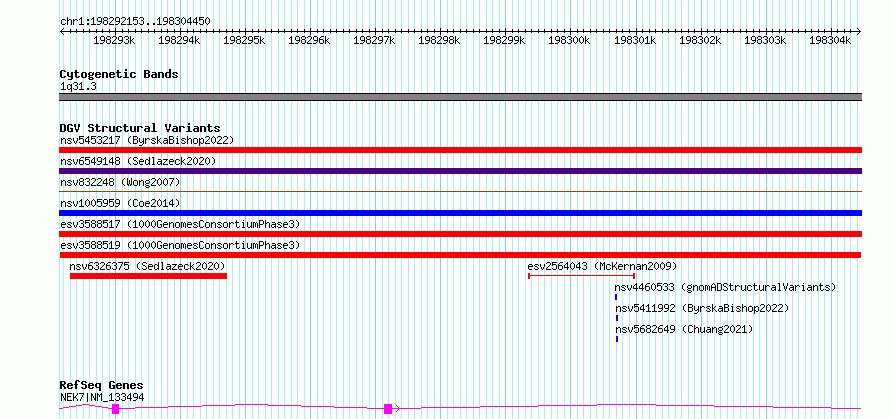Viewport: 890px width, 419px height.
Task: Click the DGV Structural Variants track title
Action: (140, 128)
